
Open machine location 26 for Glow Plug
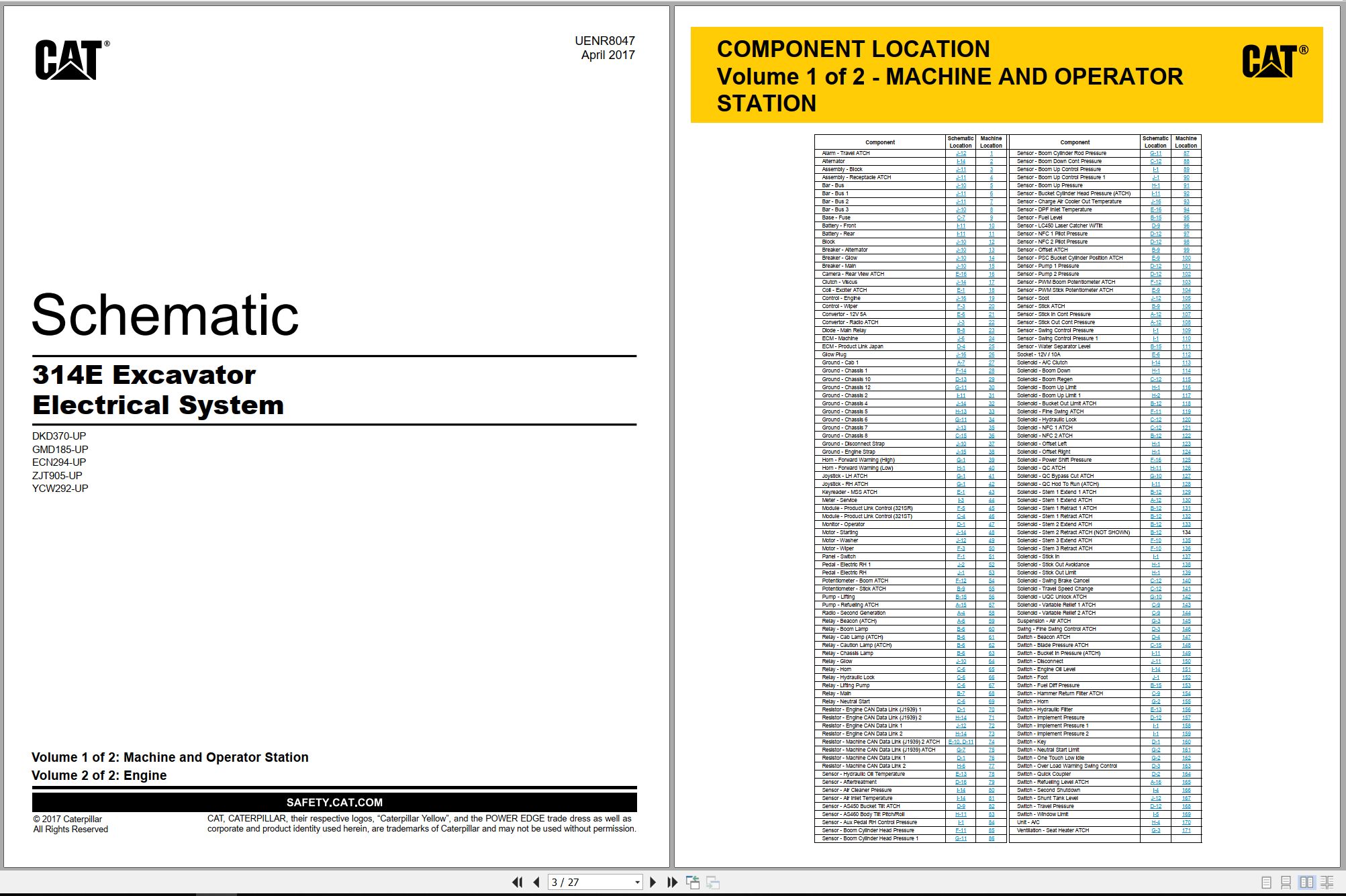991,355
